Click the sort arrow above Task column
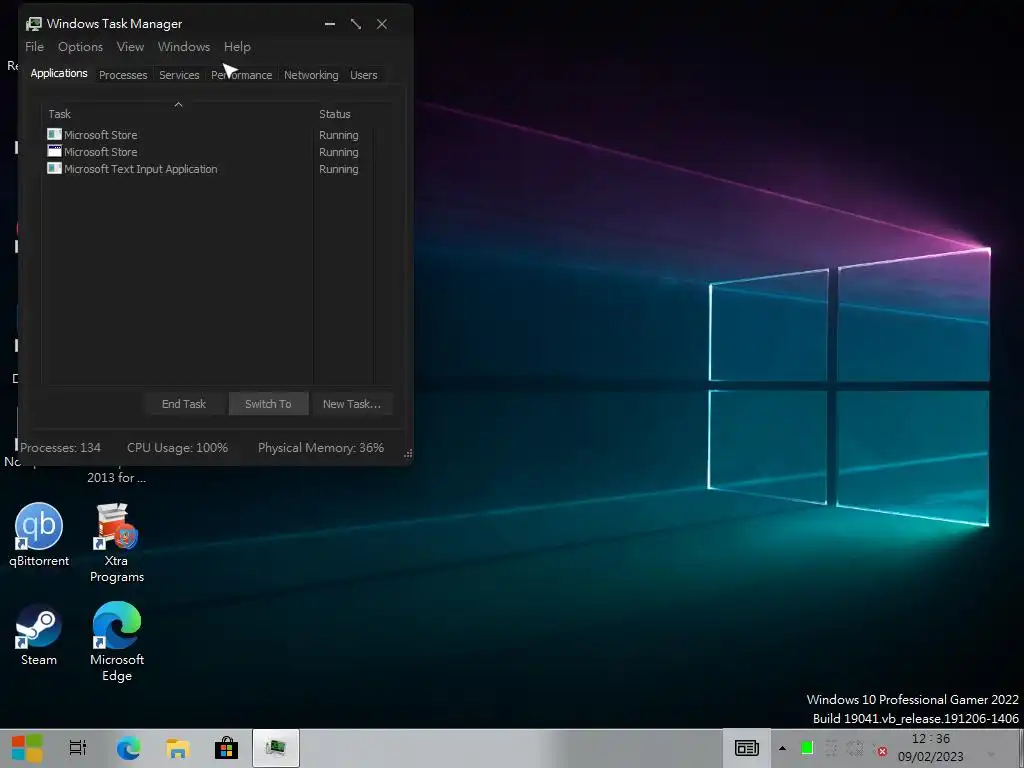The image size is (1024, 768). click(x=178, y=104)
